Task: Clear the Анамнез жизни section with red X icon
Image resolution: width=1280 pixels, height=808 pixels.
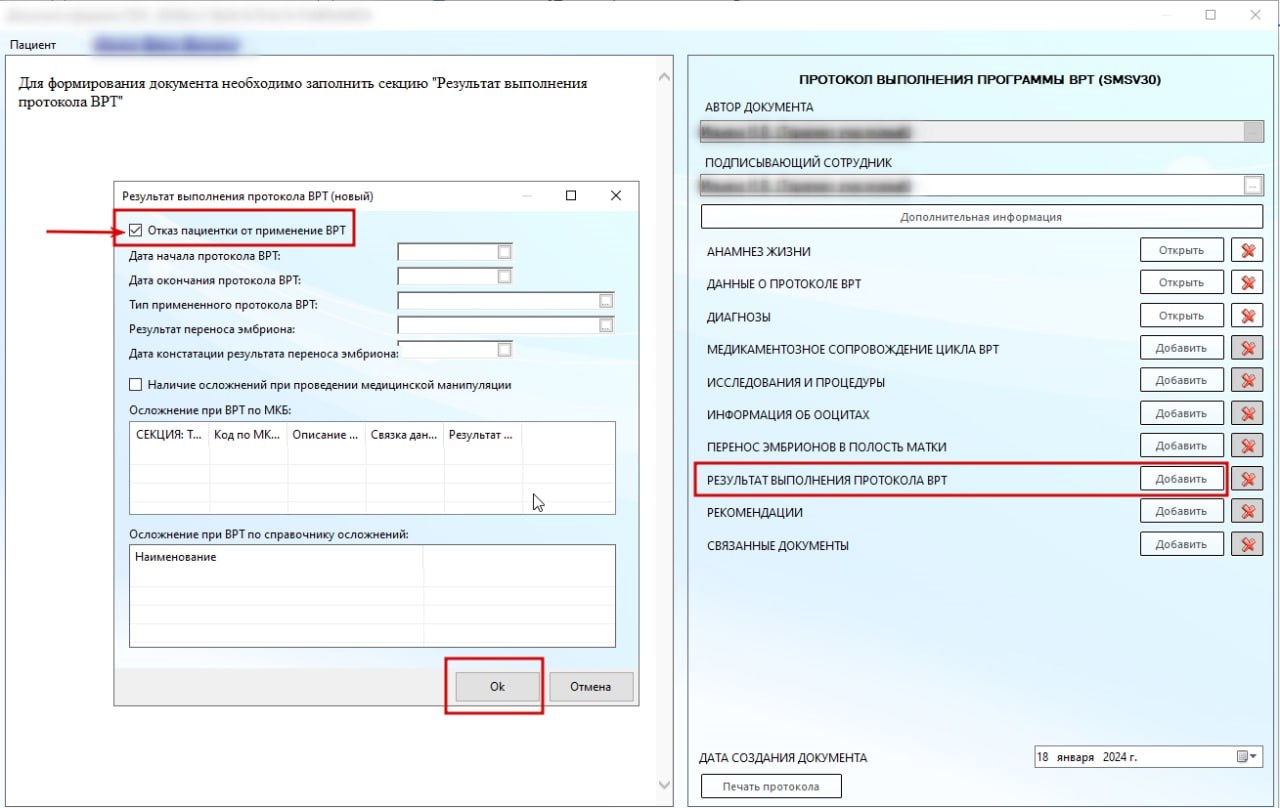Action: pyautogui.click(x=1247, y=251)
